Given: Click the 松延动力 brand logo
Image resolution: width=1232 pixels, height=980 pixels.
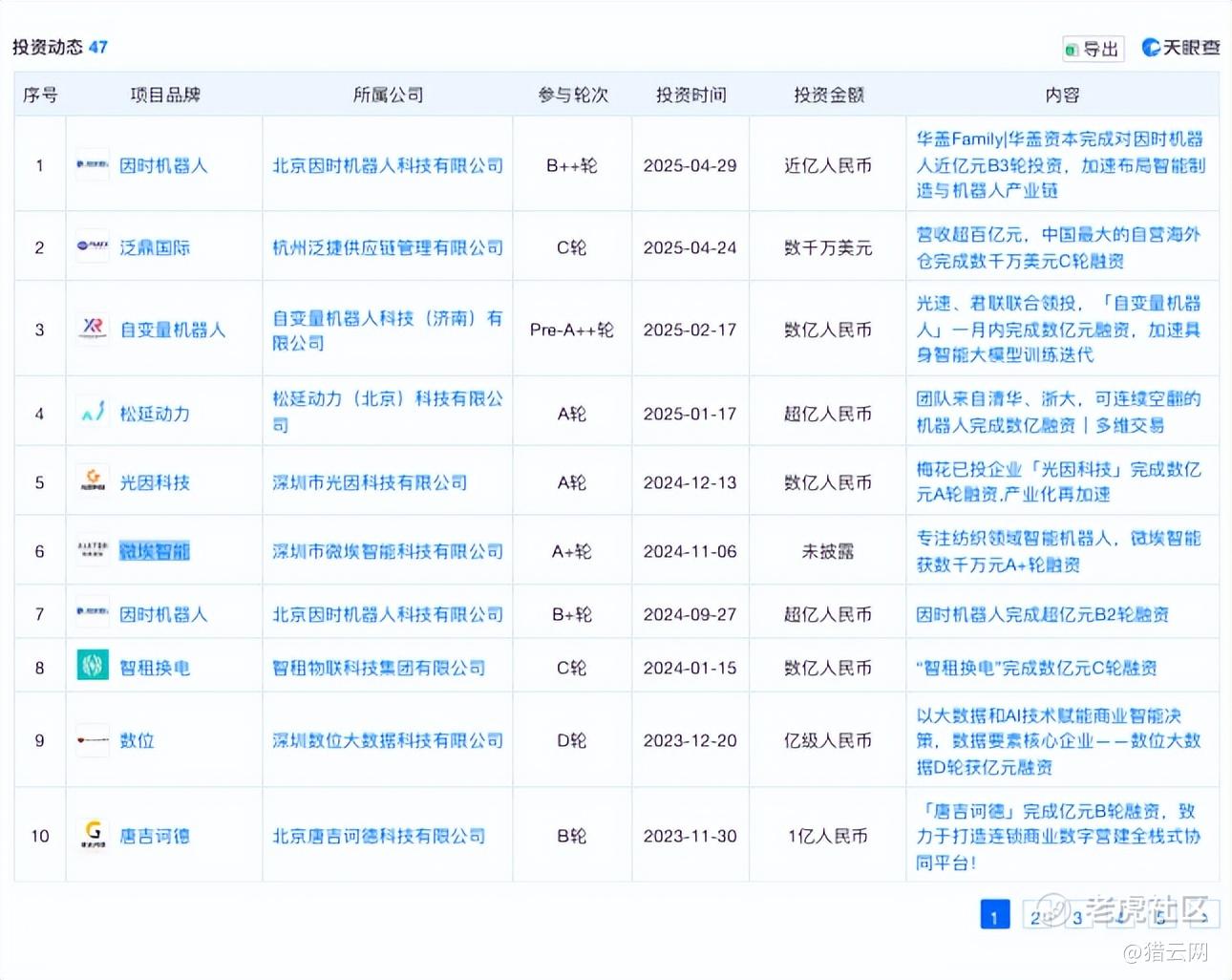Looking at the screenshot, I should (93, 414).
